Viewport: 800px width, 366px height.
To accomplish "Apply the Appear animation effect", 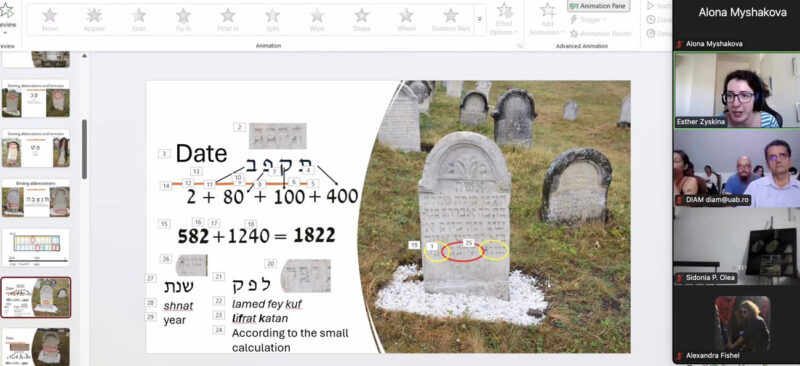I will point(94,20).
